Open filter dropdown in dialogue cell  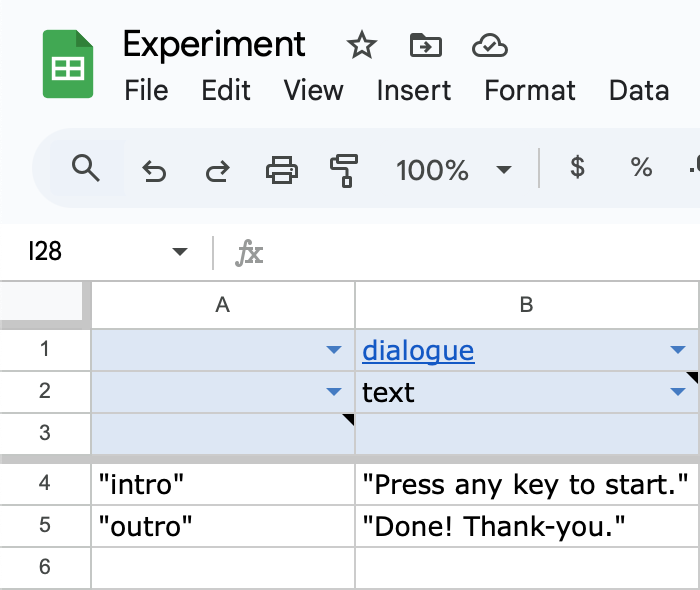tap(678, 349)
